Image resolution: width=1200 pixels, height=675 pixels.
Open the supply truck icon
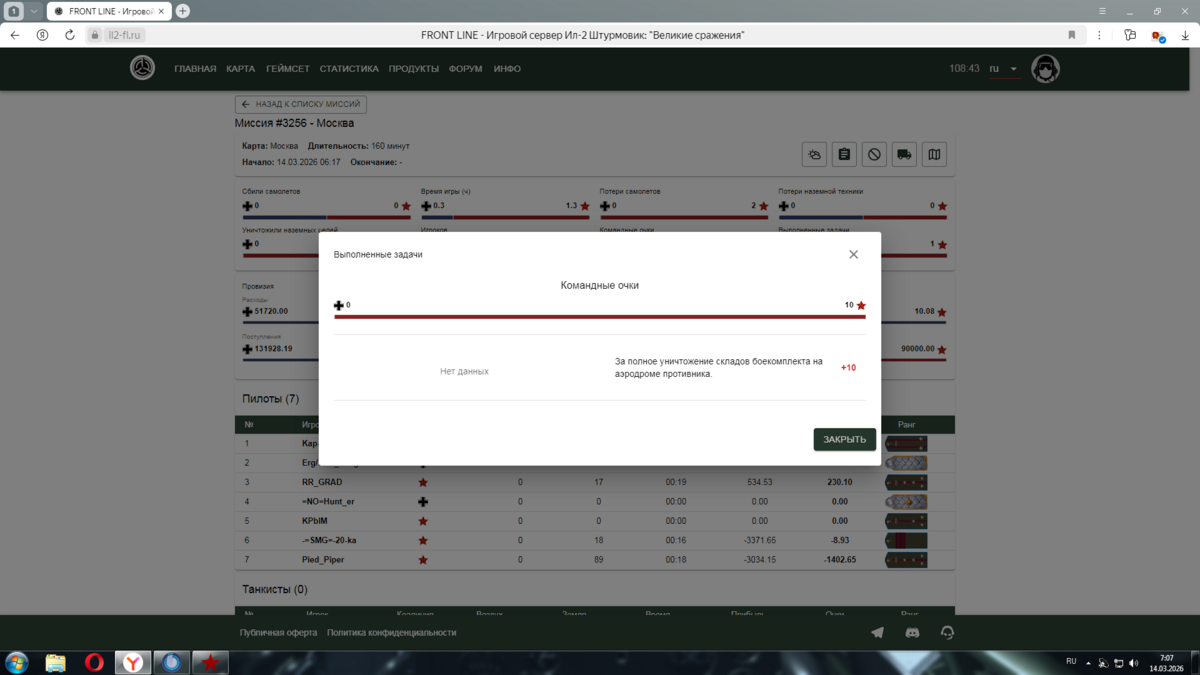click(x=904, y=155)
